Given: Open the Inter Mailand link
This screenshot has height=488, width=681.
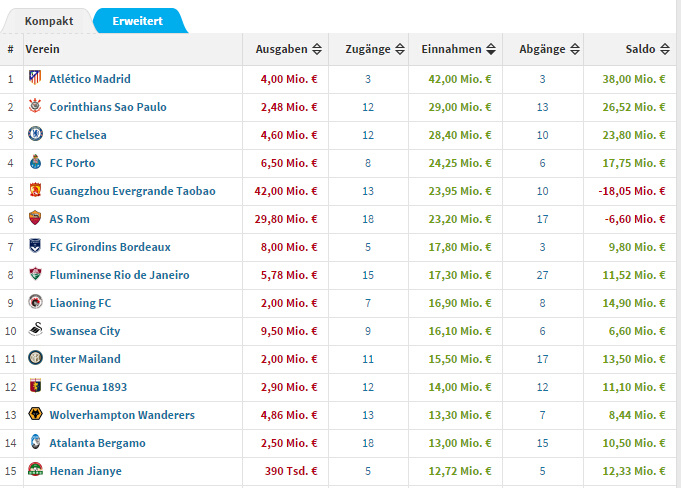Looking at the screenshot, I should (x=85, y=359).
